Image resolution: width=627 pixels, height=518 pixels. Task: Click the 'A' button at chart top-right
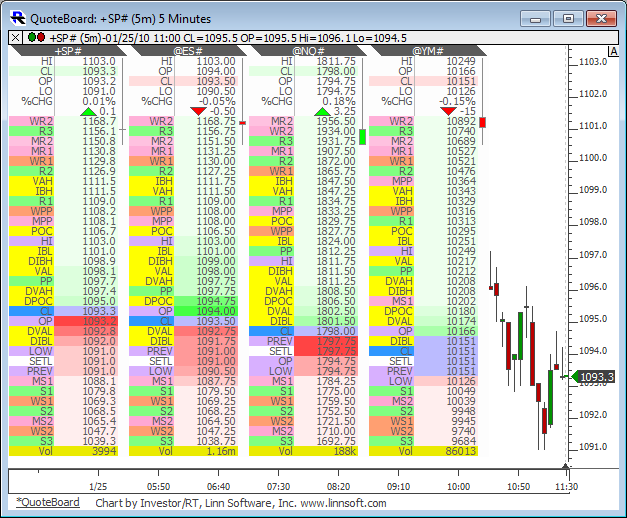[x=613, y=51]
